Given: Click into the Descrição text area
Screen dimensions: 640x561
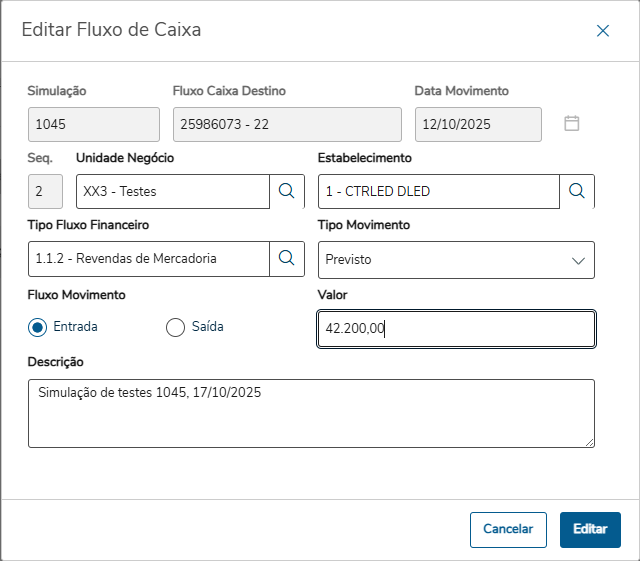Looking at the screenshot, I should [311, 412].
